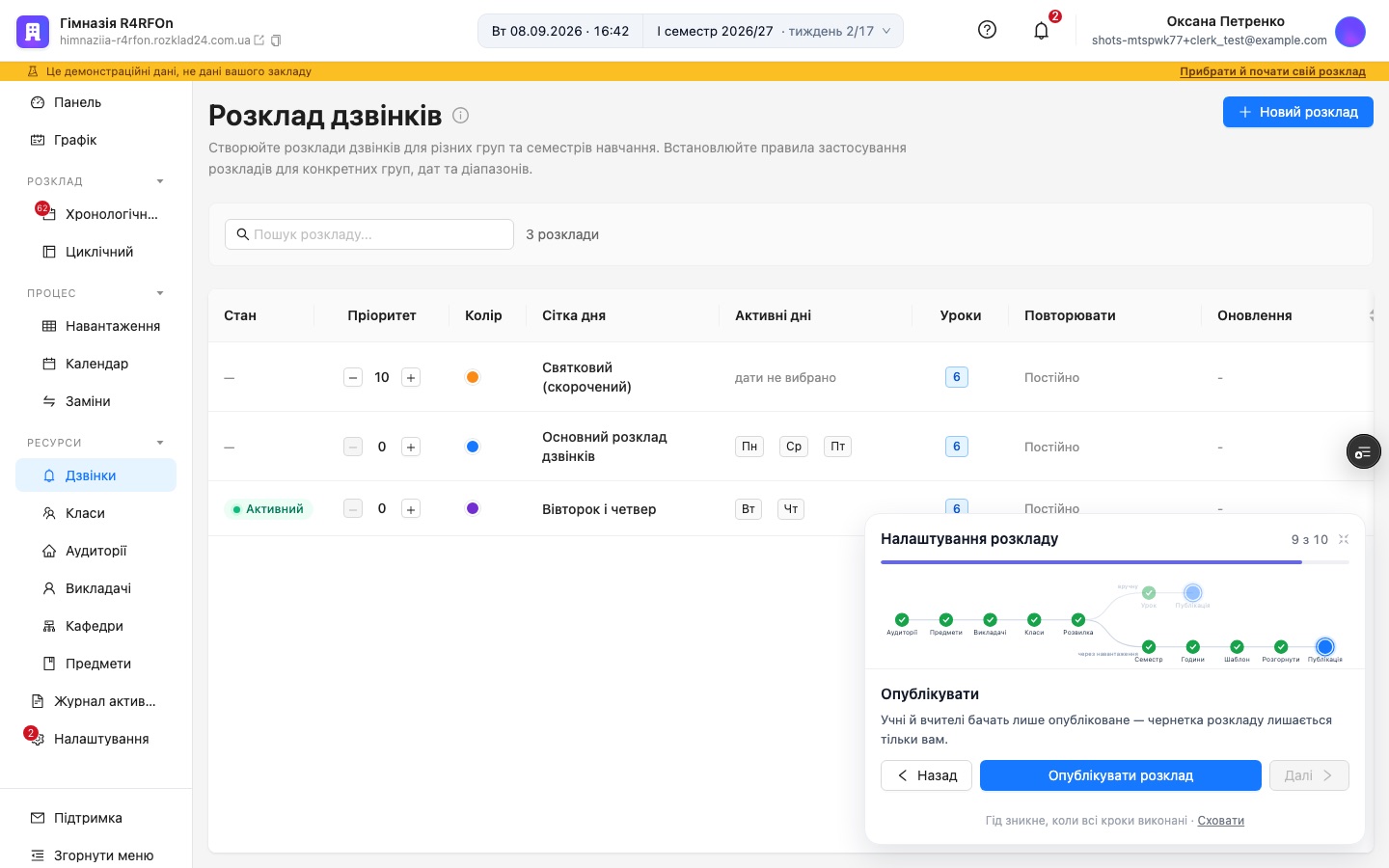1389x868 pixels.
Task: Click Назад button in guide
Action: point(926,775)
